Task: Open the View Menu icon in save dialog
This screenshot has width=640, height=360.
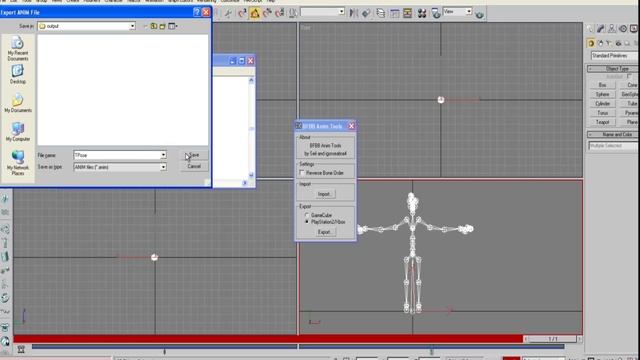Action: 173,26
